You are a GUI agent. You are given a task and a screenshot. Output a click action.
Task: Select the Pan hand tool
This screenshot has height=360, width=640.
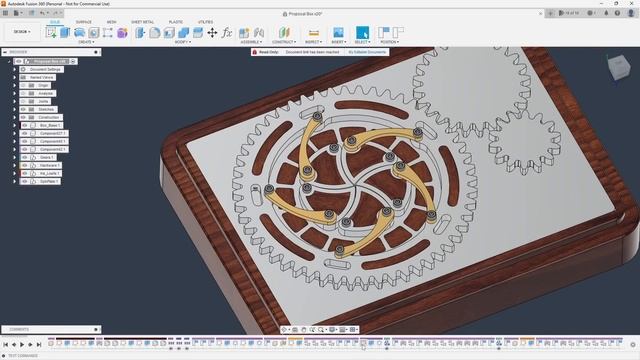[x=304, y=329]
